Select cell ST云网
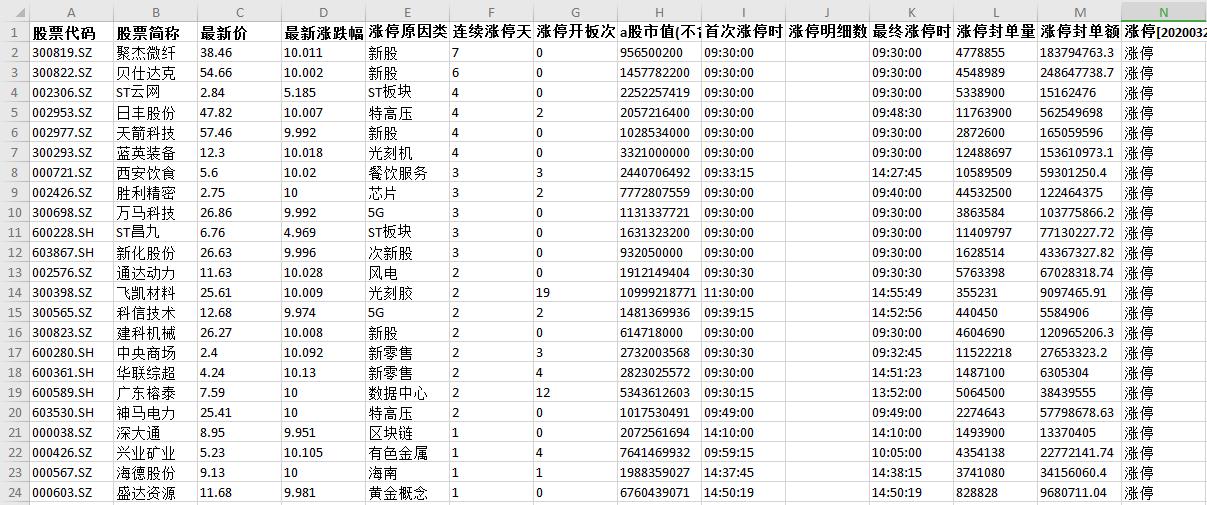1207x505 pixels. (x=155, y=92)
